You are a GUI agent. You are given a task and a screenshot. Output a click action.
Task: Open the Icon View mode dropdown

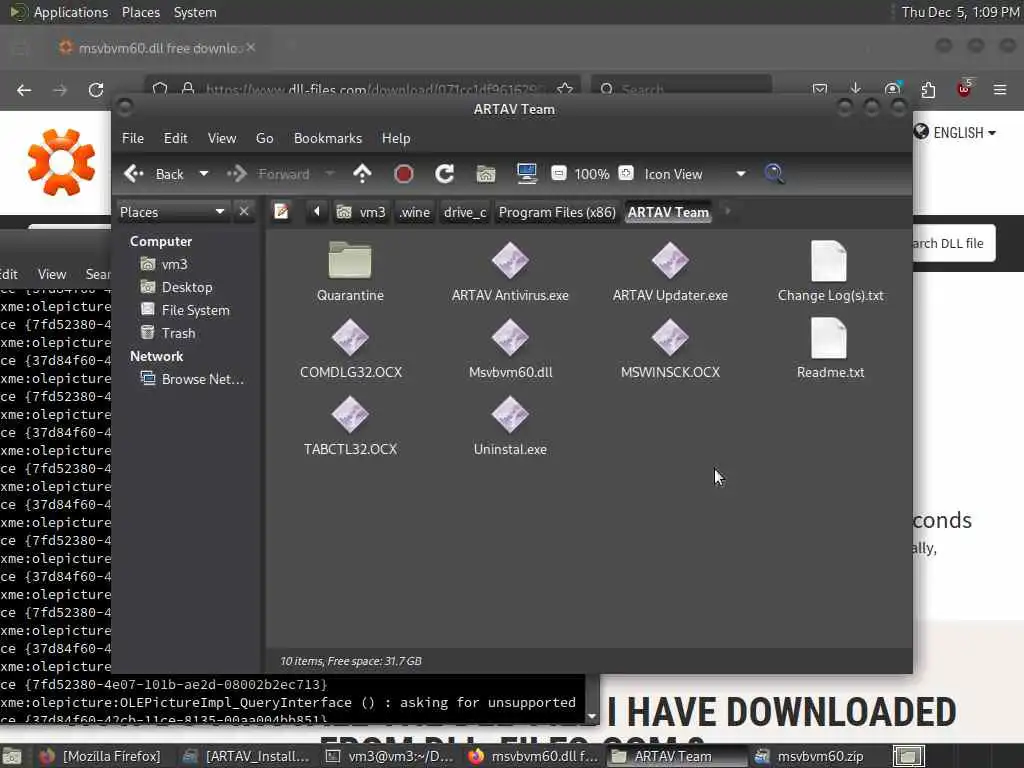(695, 174)
